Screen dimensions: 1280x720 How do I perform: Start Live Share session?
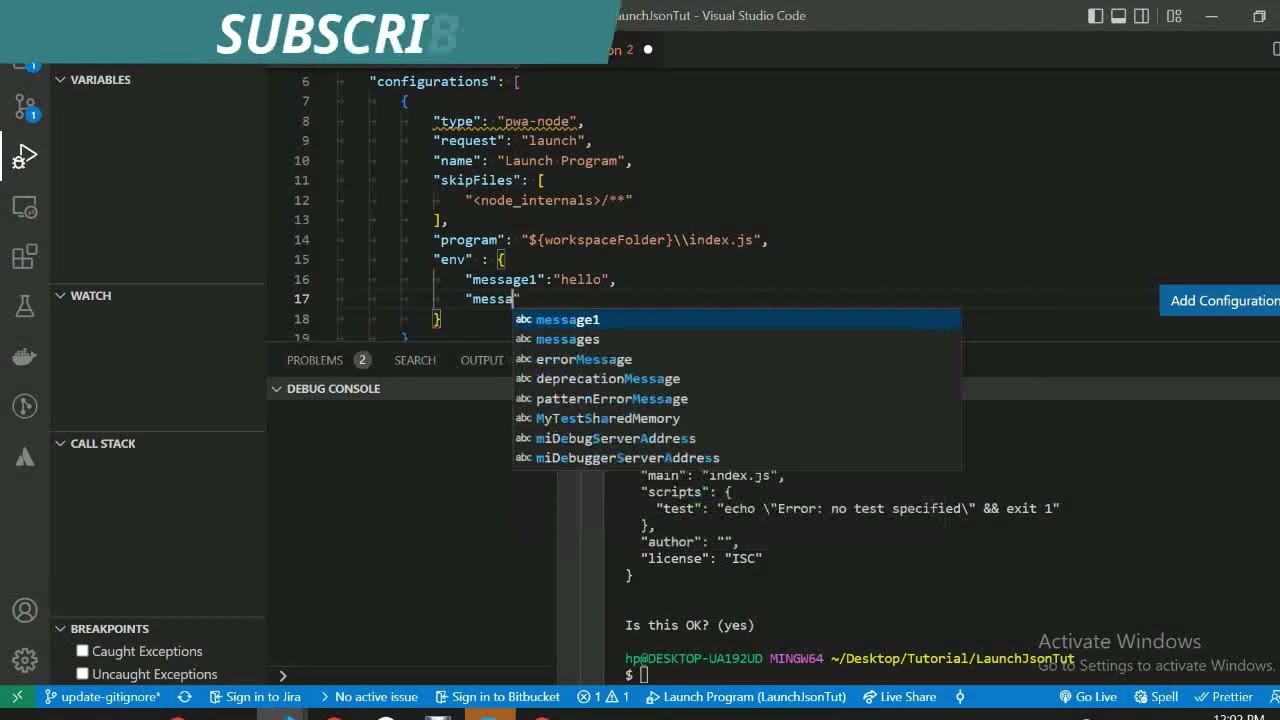click(899, 696)
